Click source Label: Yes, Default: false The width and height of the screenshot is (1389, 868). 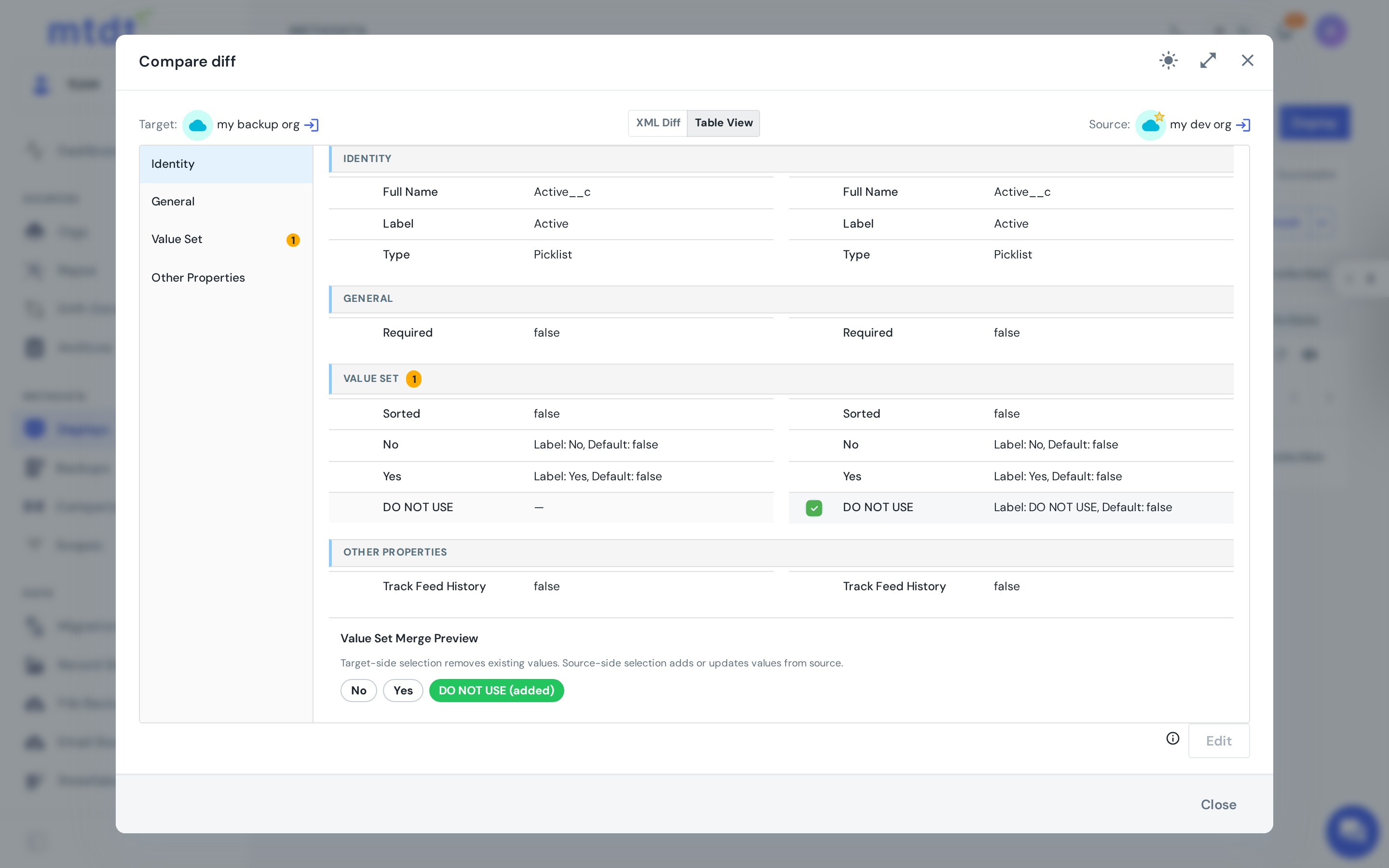[1057, 476]
